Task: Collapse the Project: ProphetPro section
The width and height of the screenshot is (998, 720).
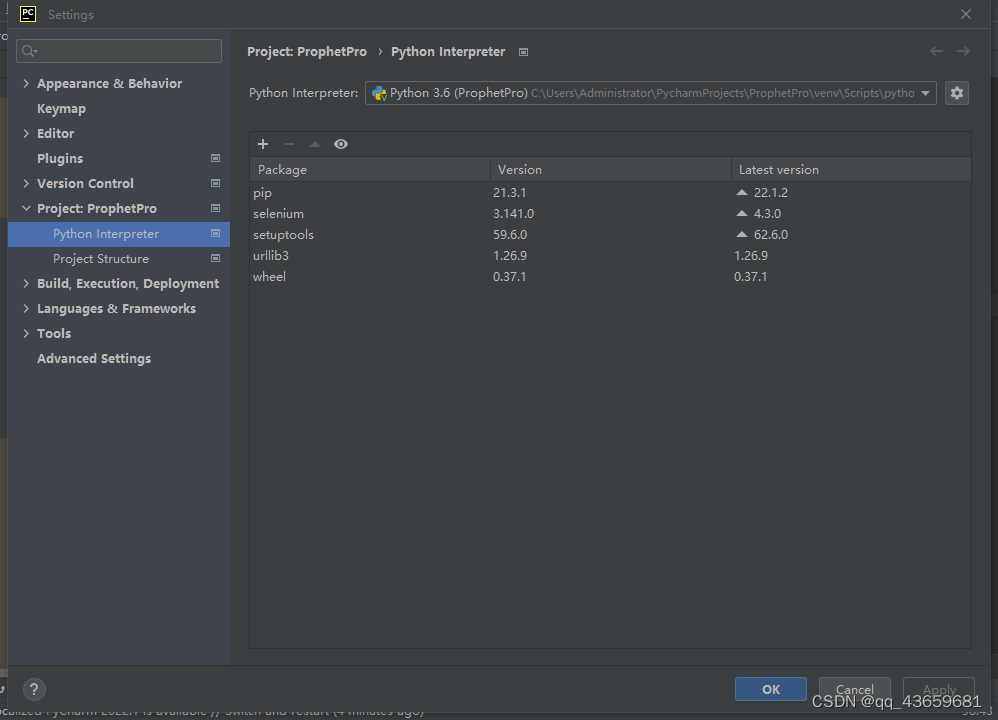Action: (26, 208)
